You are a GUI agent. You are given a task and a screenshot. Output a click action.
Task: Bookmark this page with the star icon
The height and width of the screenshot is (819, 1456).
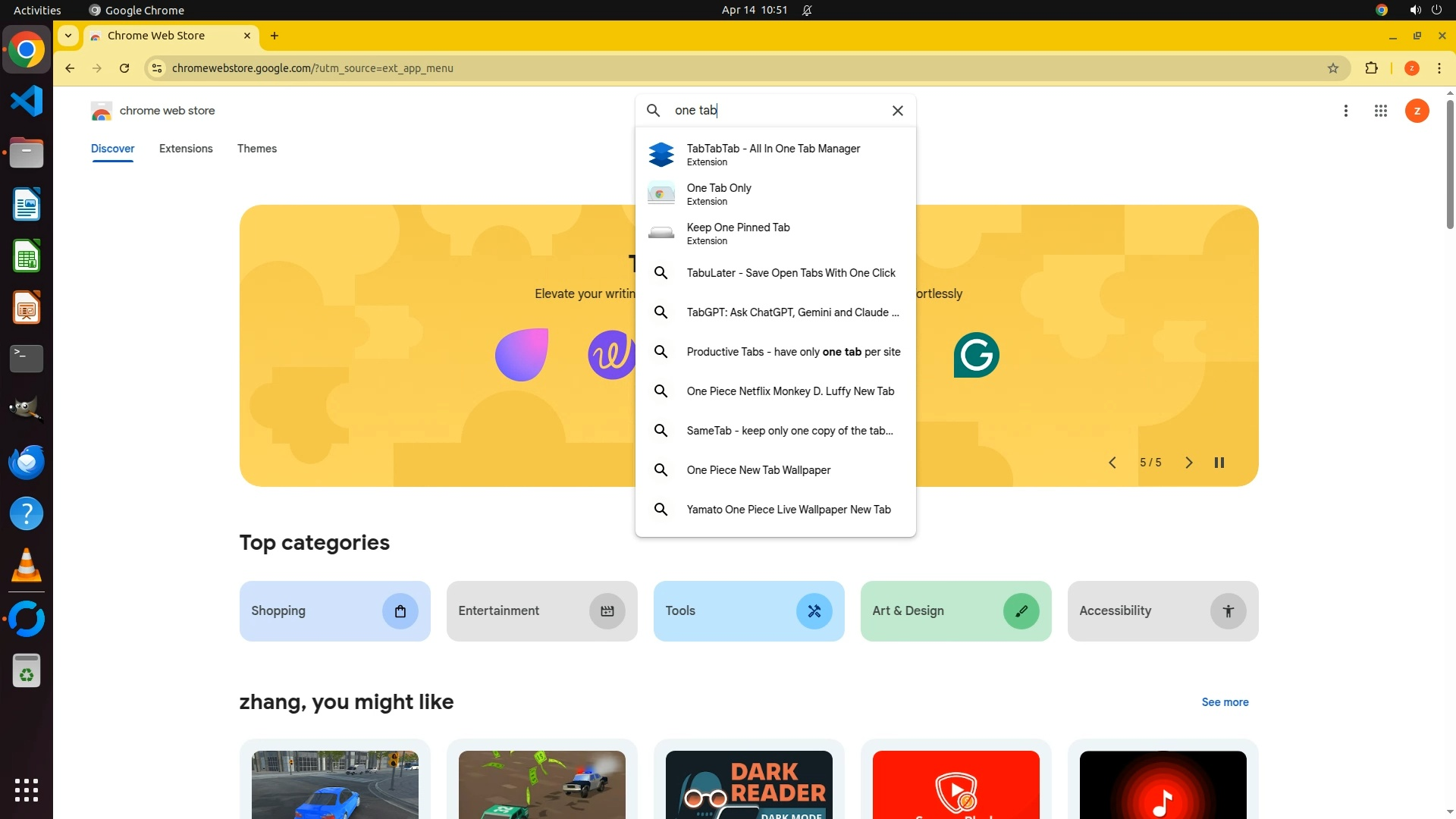pos(1333,68)
